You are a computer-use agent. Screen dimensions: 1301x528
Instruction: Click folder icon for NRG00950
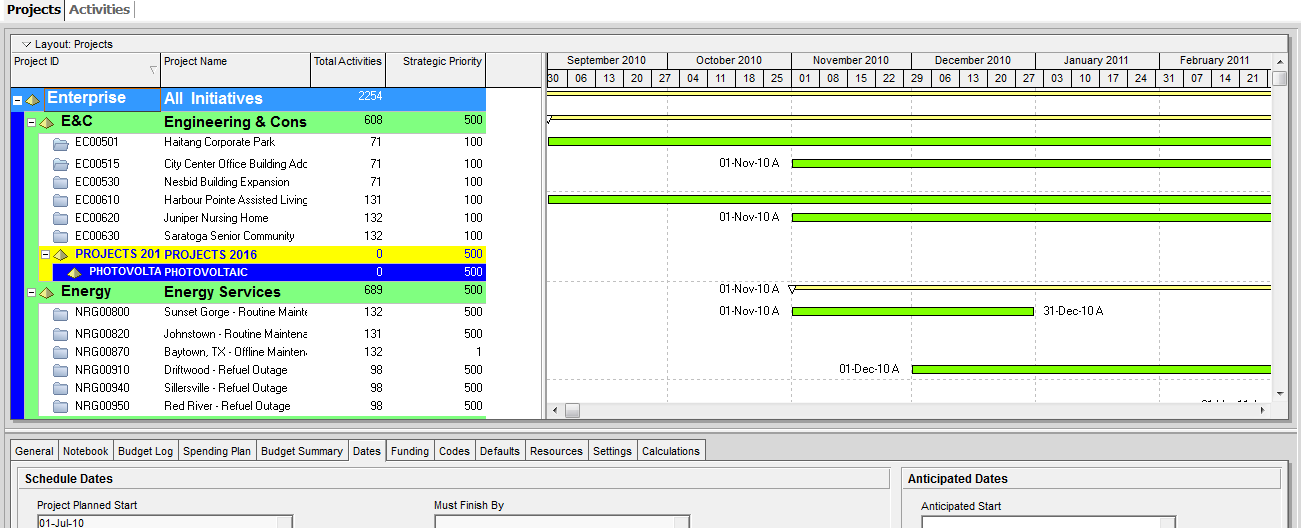tap(60, 406)
